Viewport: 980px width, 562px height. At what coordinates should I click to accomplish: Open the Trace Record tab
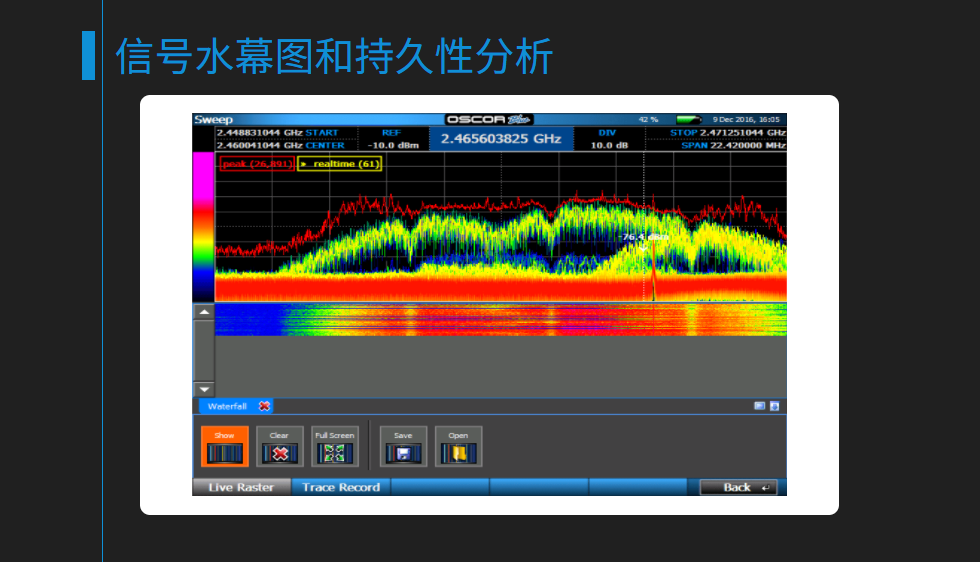(x=341, y=487)
